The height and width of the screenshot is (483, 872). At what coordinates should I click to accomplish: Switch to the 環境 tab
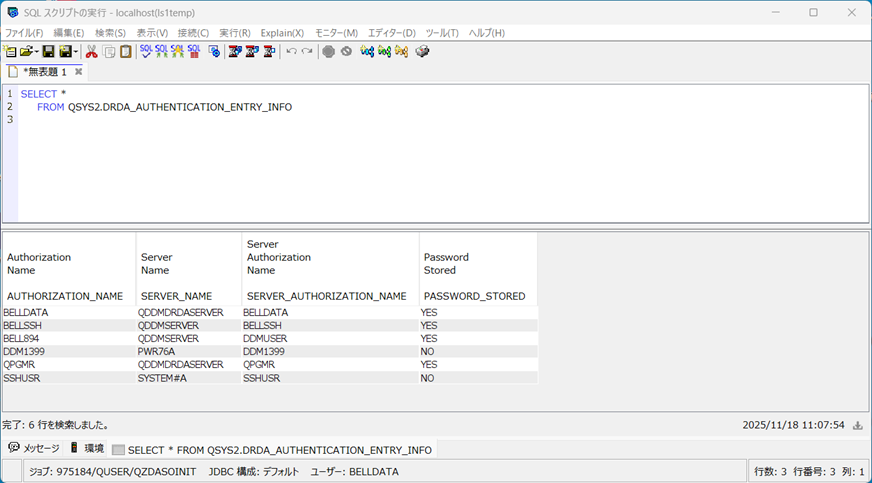click(87, 449)
